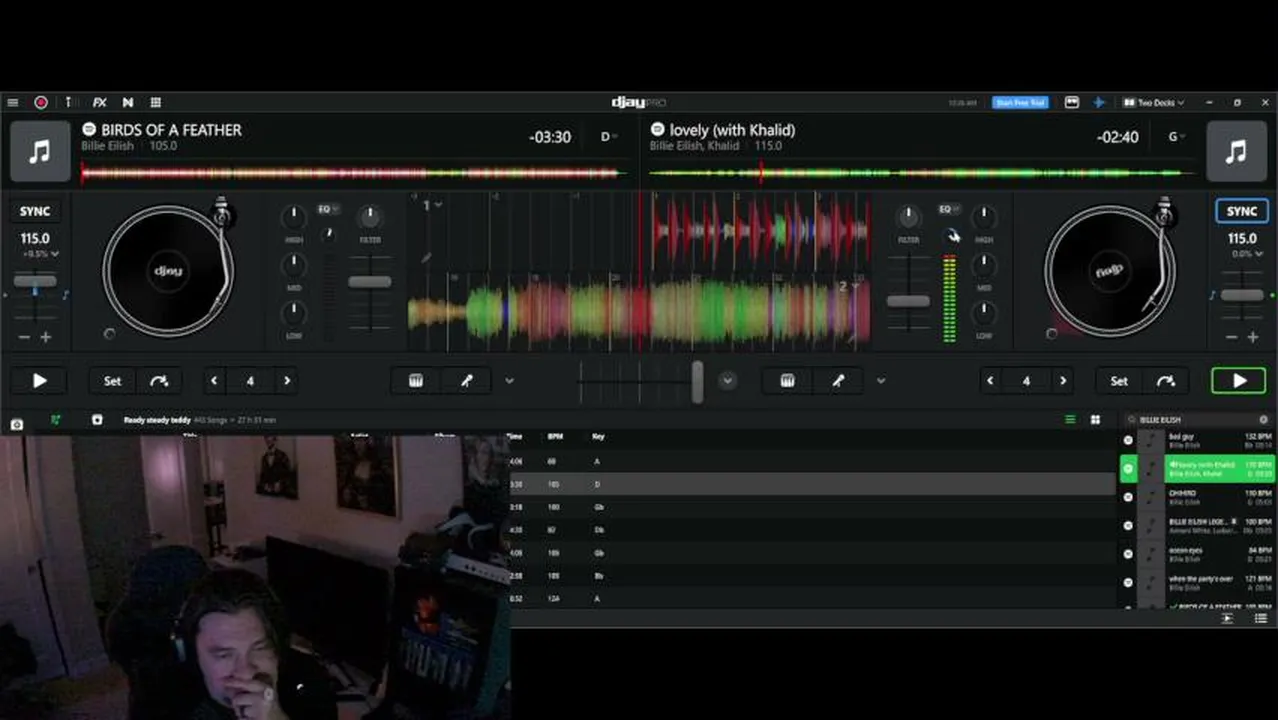
Task: Open the queue list icon at bottom right
Action: coord(1261,619)
